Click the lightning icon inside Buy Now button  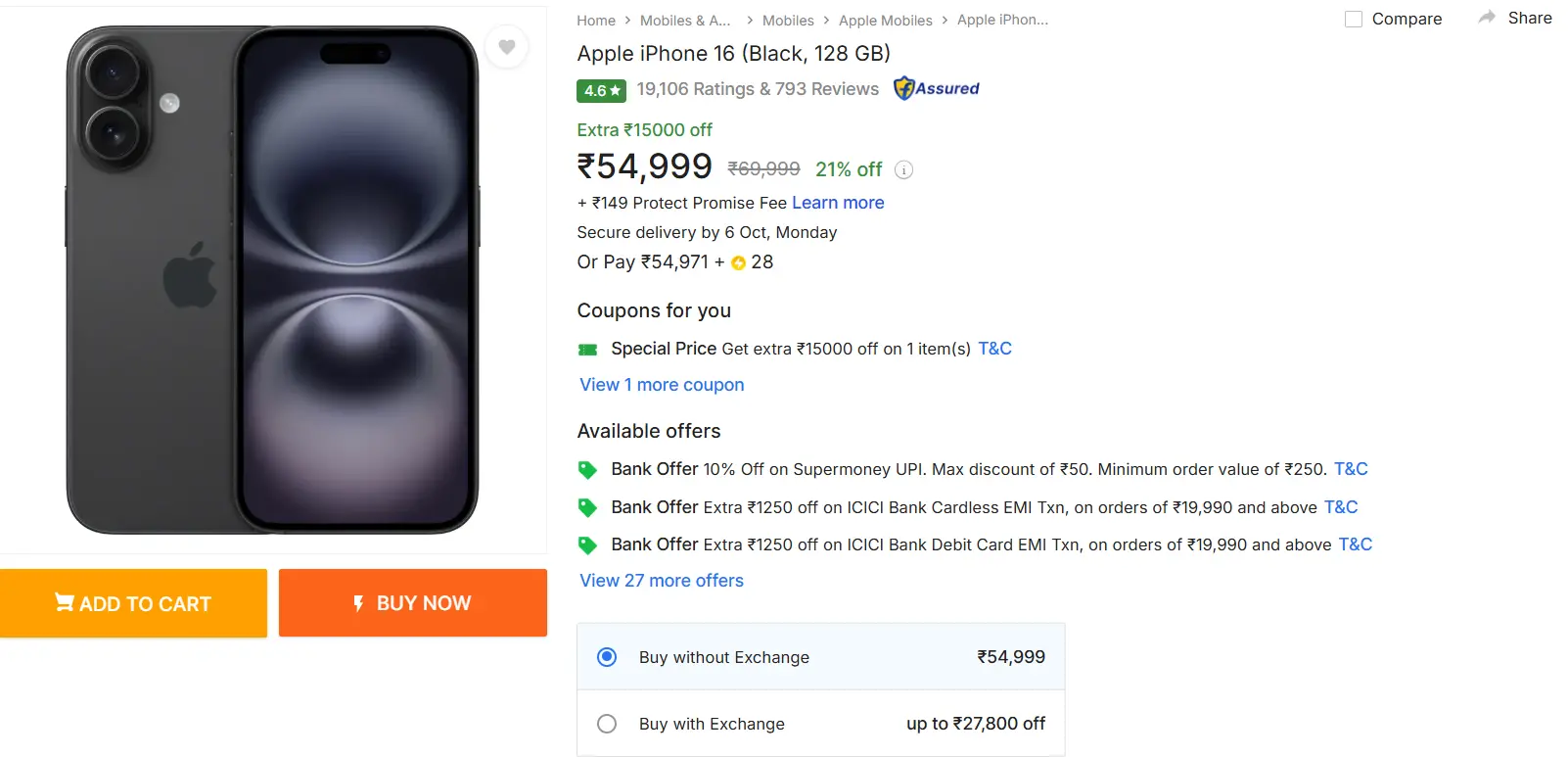[x=358, y=603]
